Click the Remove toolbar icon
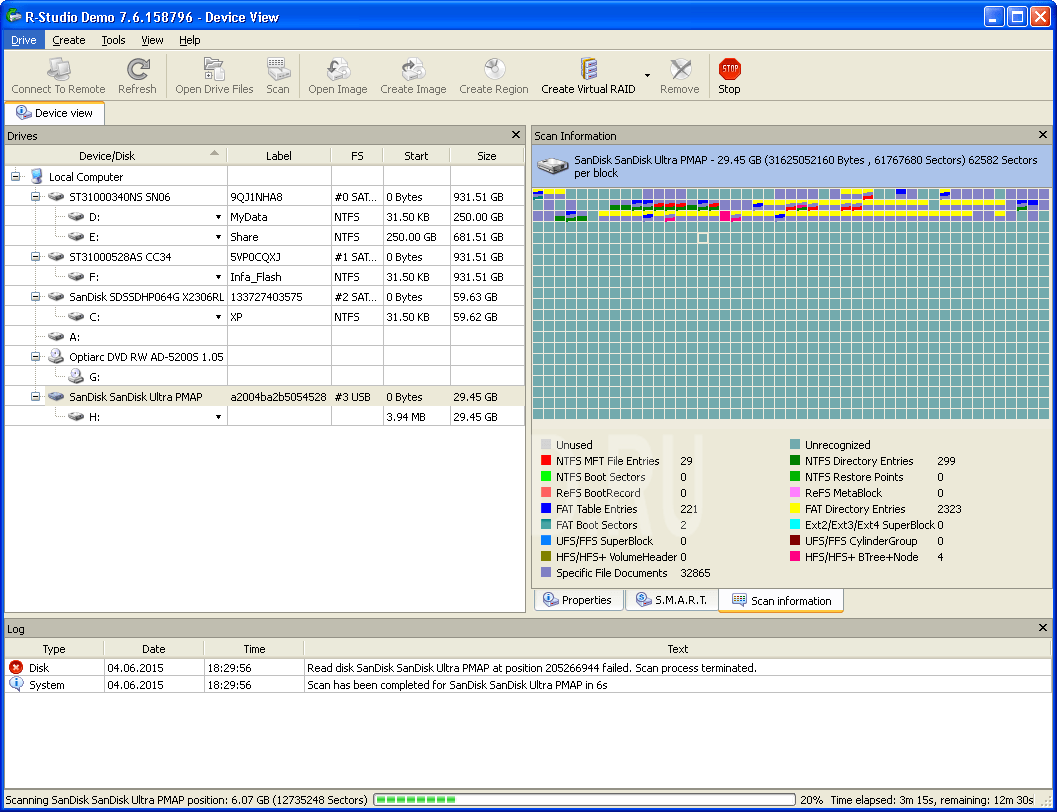The image size is (1057, 812). point(680,69)
